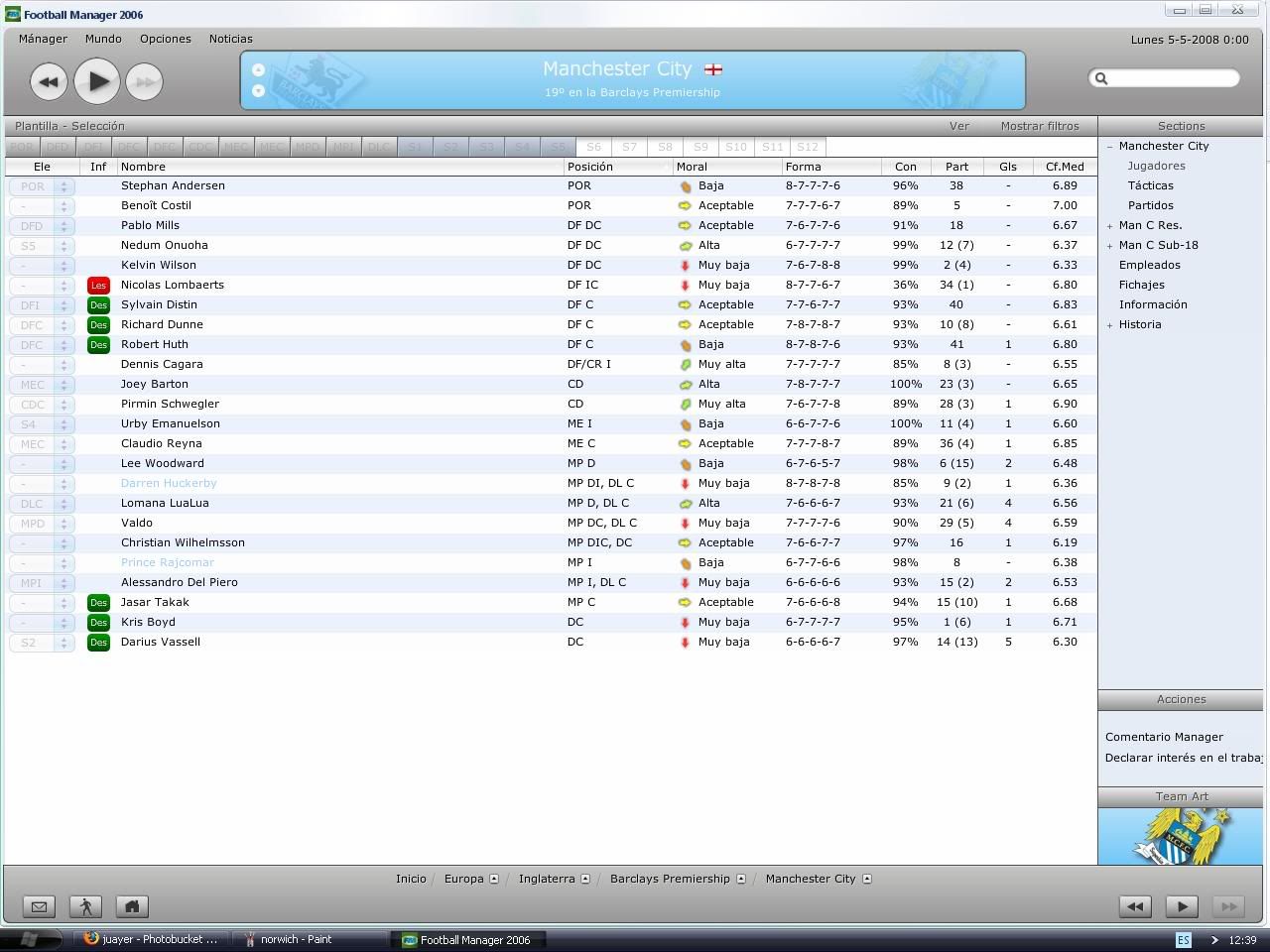Click the green Des badge for Sylvain Distin

point(98,305)
